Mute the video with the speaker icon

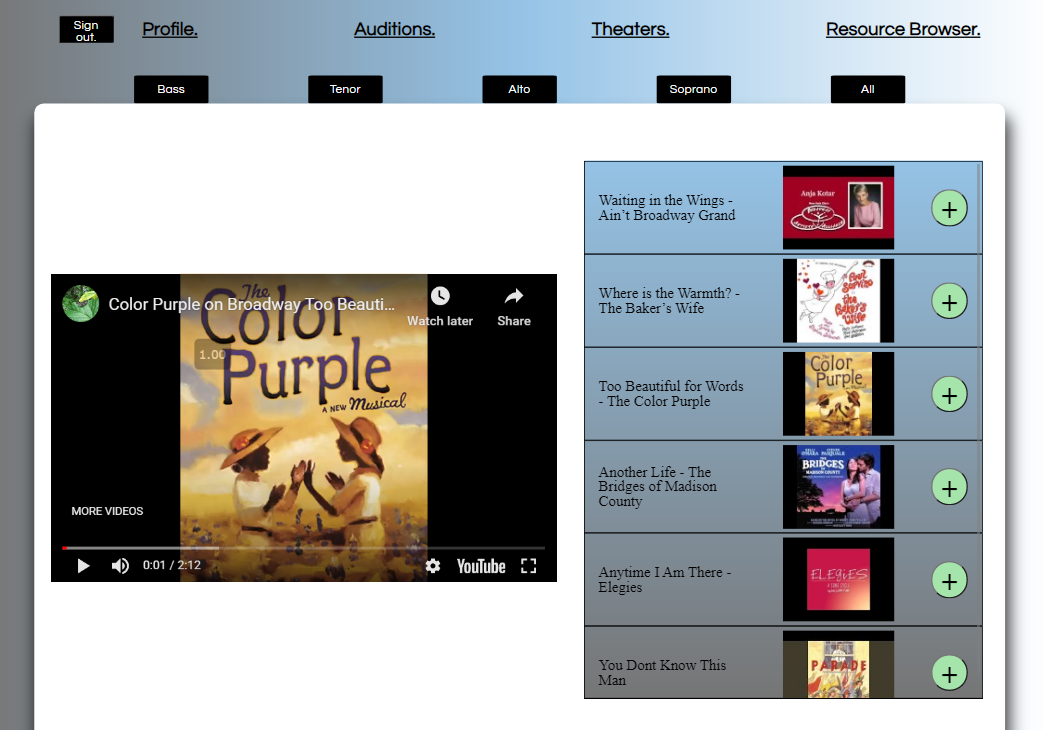[120, 566]
